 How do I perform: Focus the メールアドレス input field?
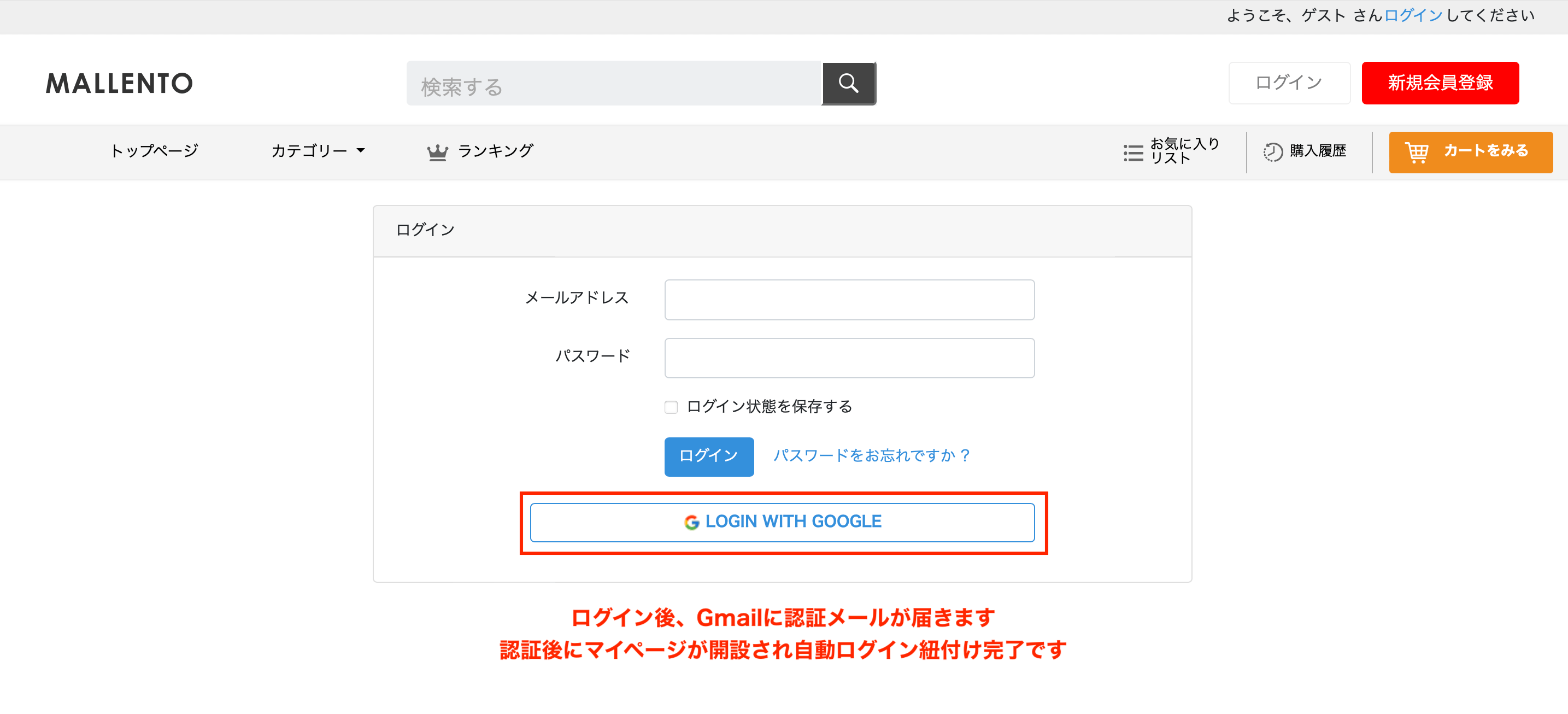click(x=849, y=300)
